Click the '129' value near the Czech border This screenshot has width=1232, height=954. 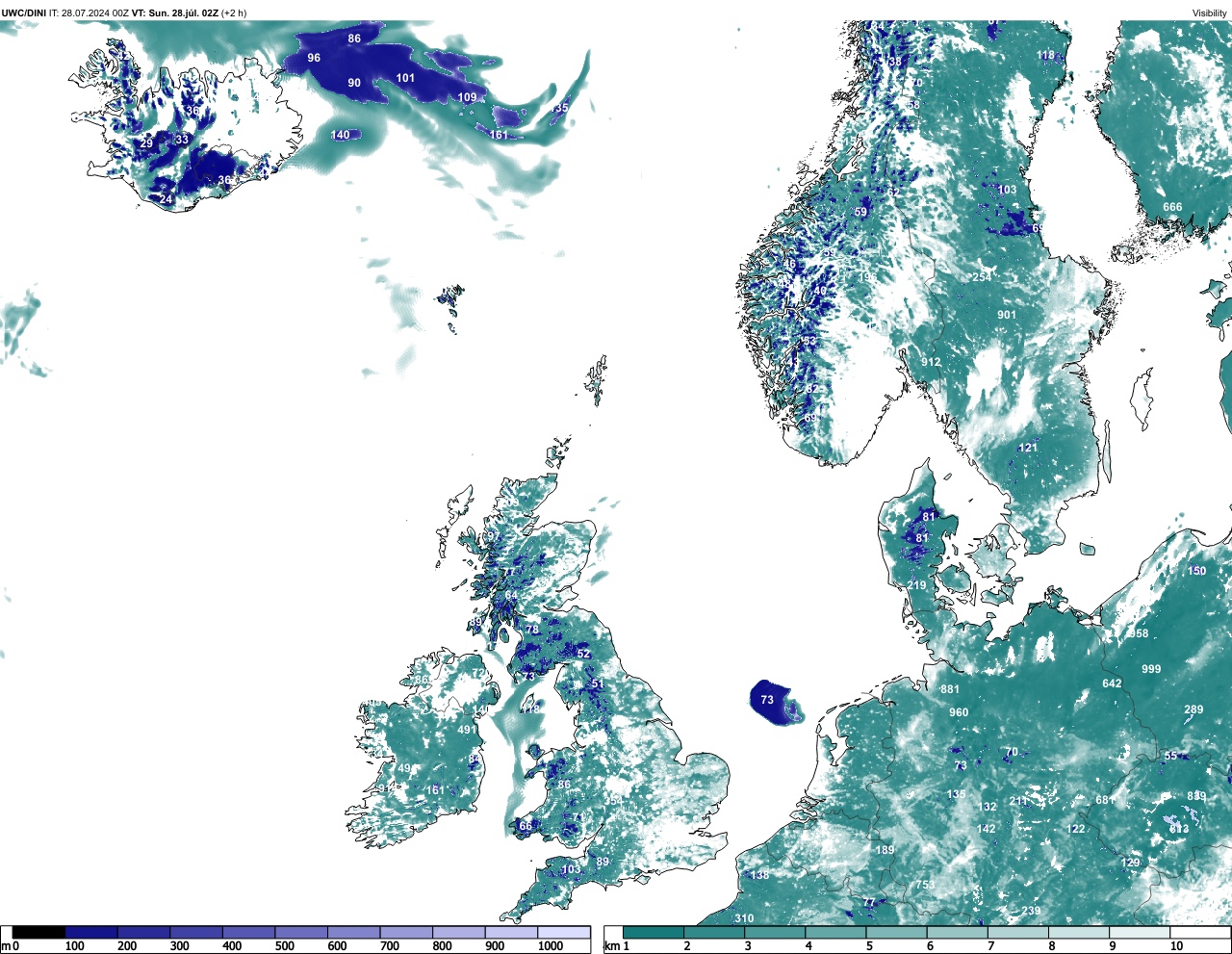pyautogui.click(x=1131, y=863)
